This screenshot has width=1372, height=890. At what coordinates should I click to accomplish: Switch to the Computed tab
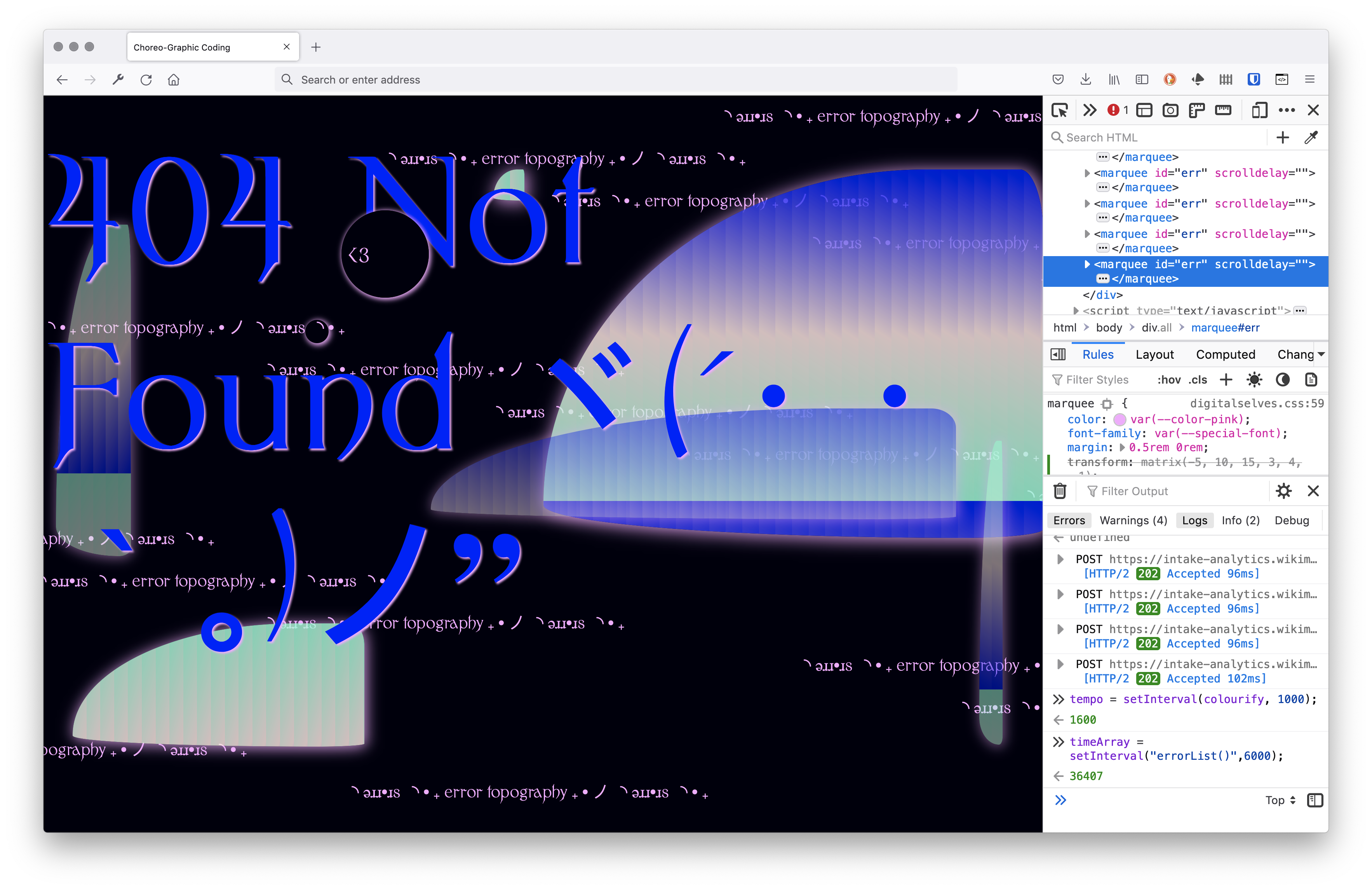[1225, 354]
